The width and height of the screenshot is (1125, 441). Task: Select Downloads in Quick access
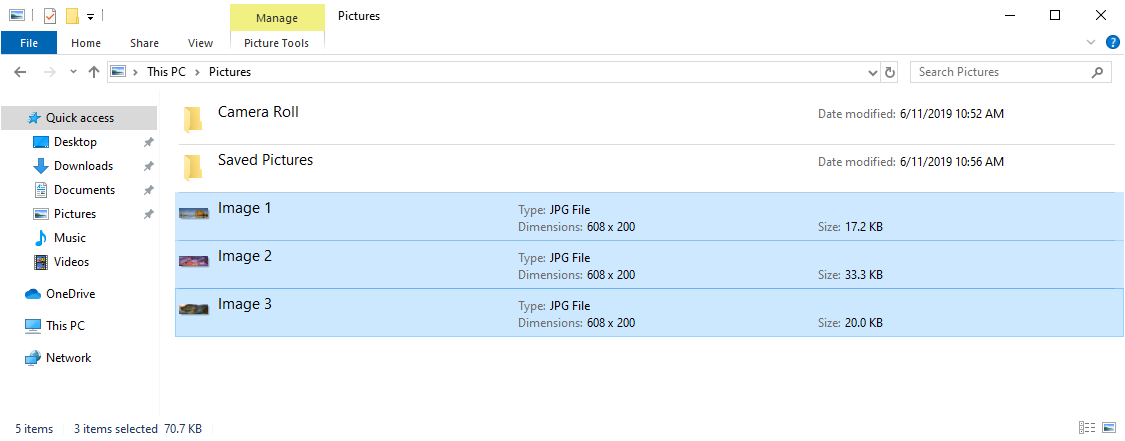point(83,166)
